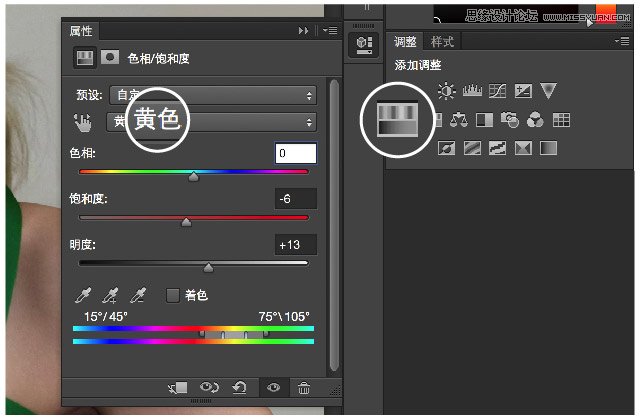This screenshot has height=418, width=640.
Task: Add Levels adjustment
Action: click(472, 91)
